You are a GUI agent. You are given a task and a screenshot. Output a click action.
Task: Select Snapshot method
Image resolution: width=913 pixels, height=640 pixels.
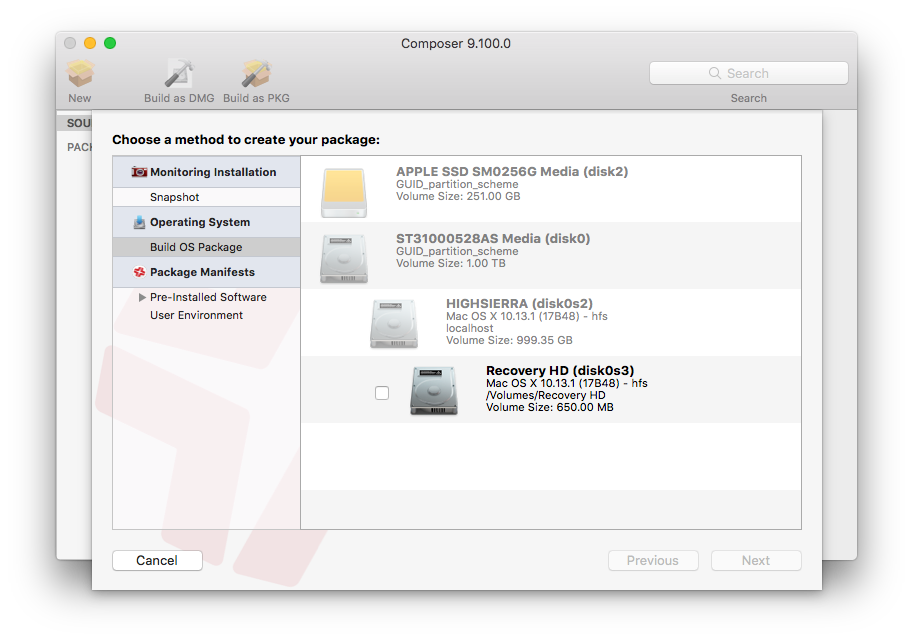coord(207,197)
